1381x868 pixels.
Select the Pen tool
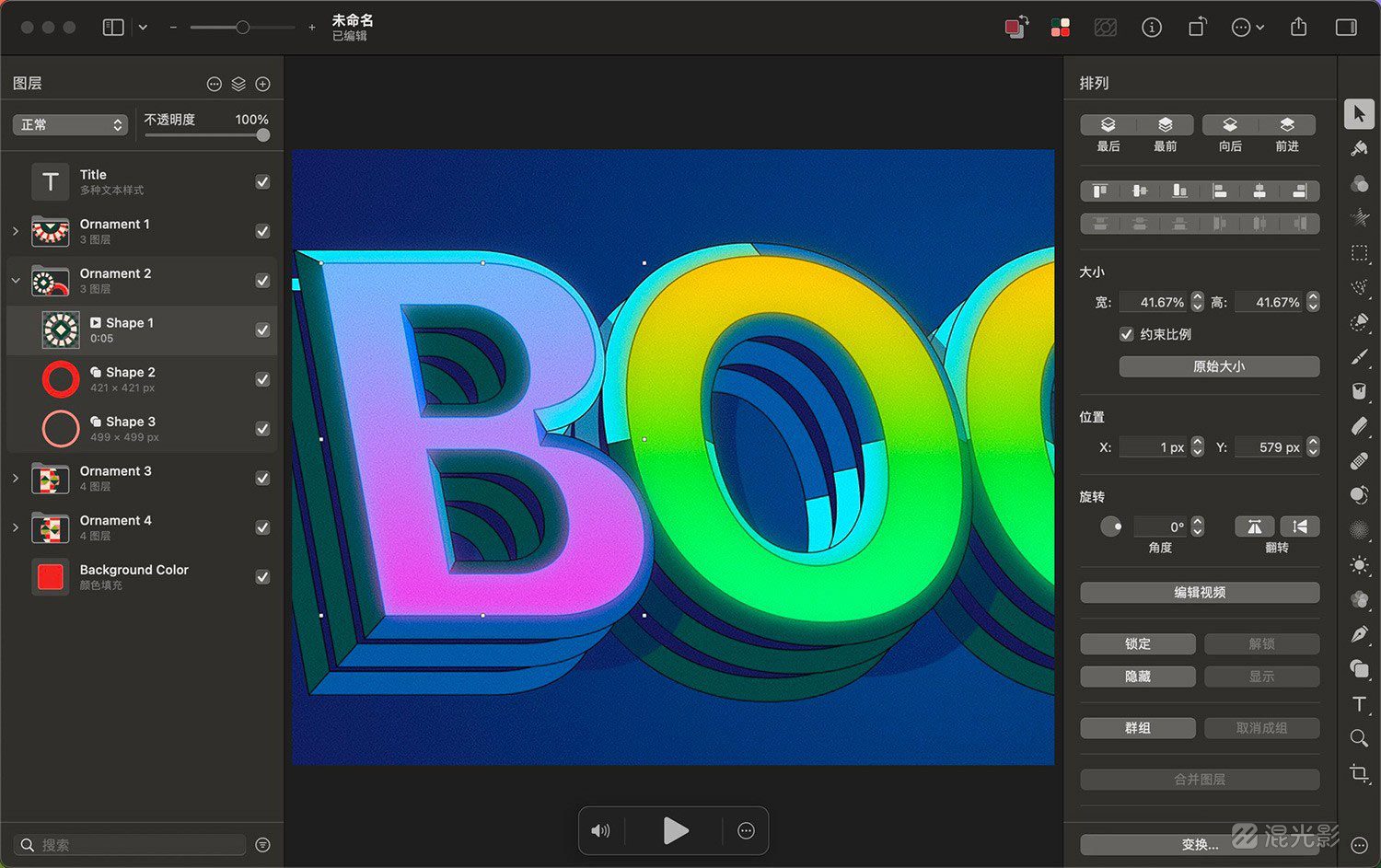(1359, 634)
